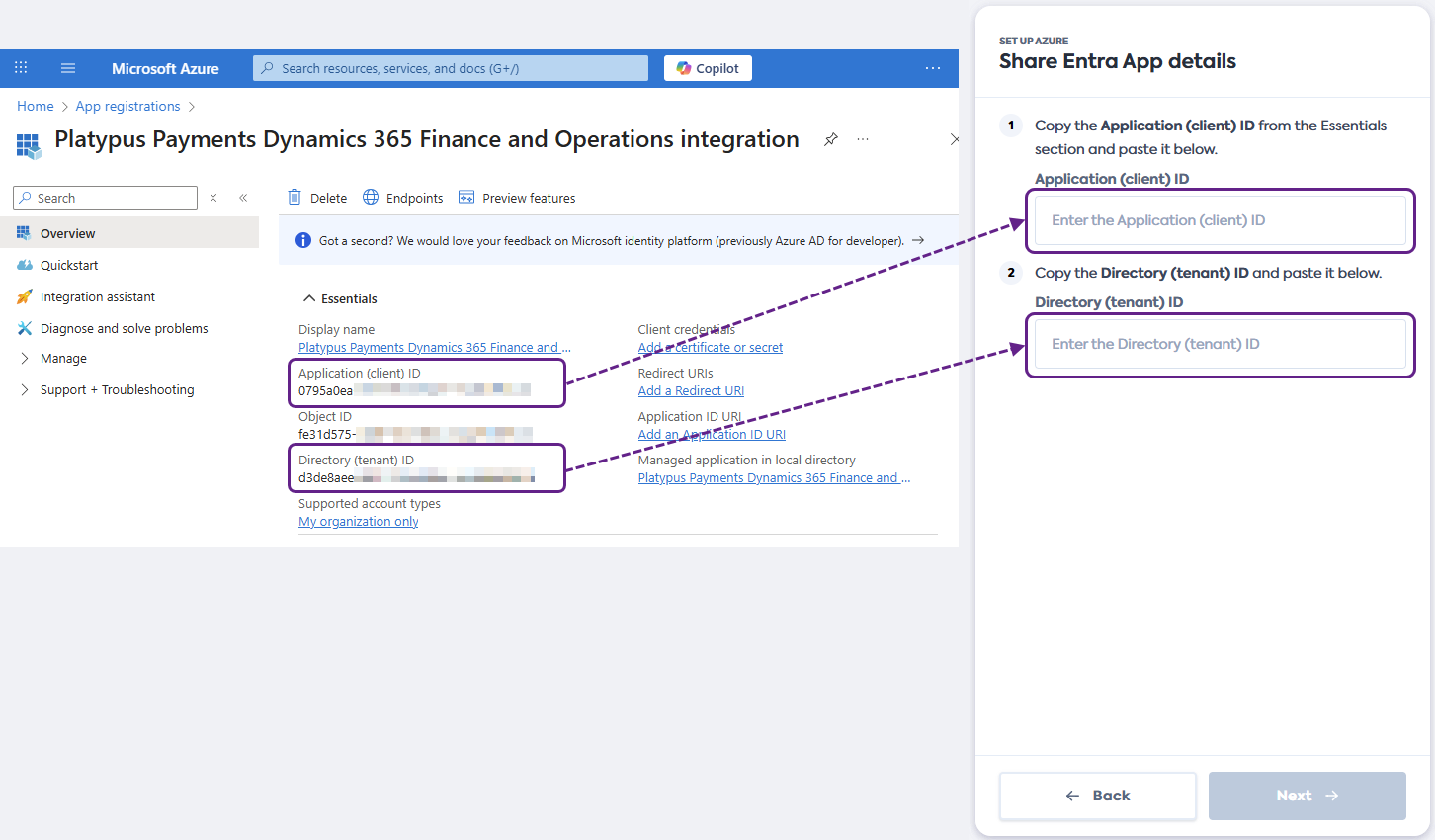
Task: Clear the sidebar search with X icon
Action: pos(213,198)
